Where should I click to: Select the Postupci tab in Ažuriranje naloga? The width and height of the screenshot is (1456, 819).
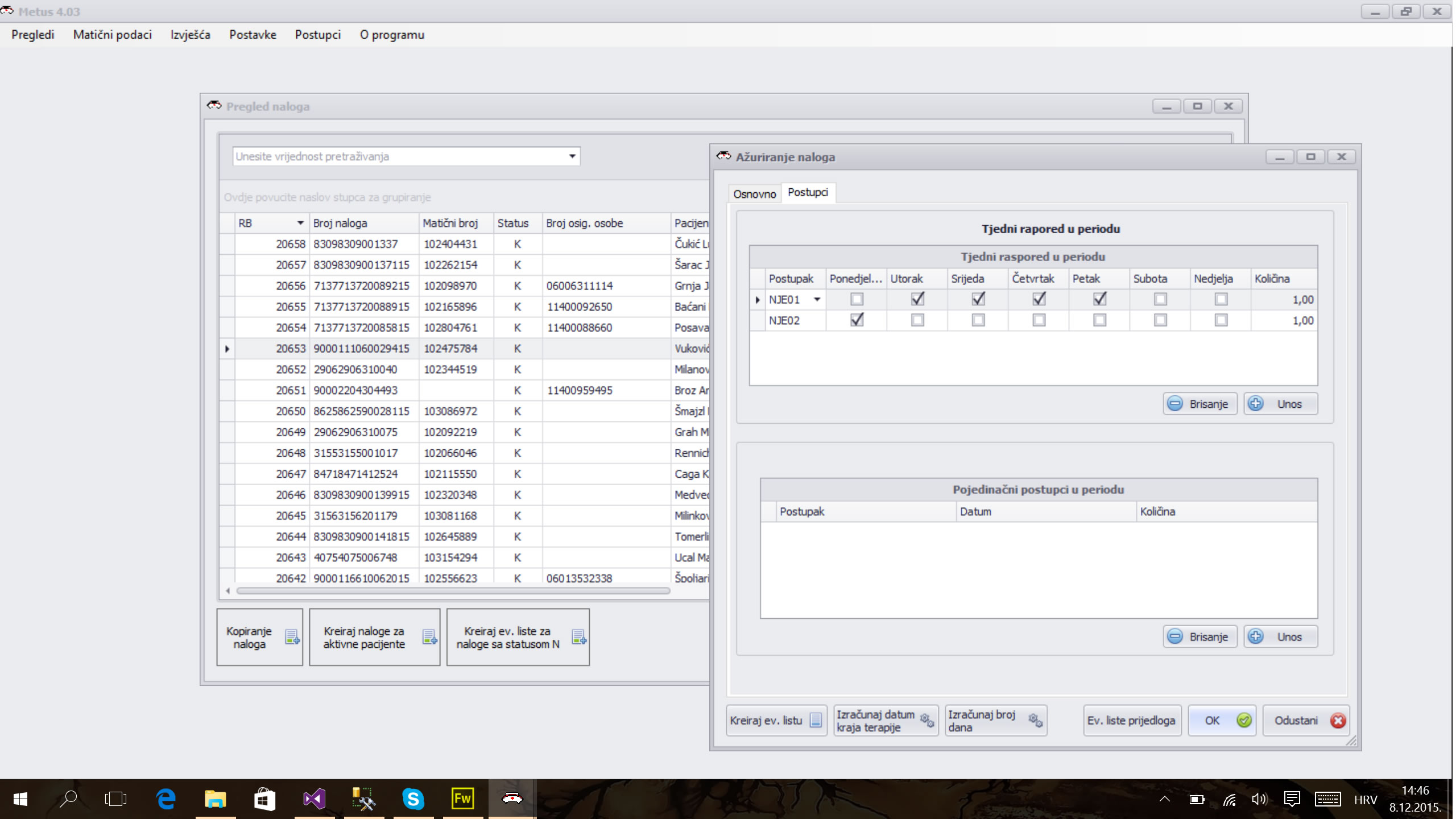(808, 192)
